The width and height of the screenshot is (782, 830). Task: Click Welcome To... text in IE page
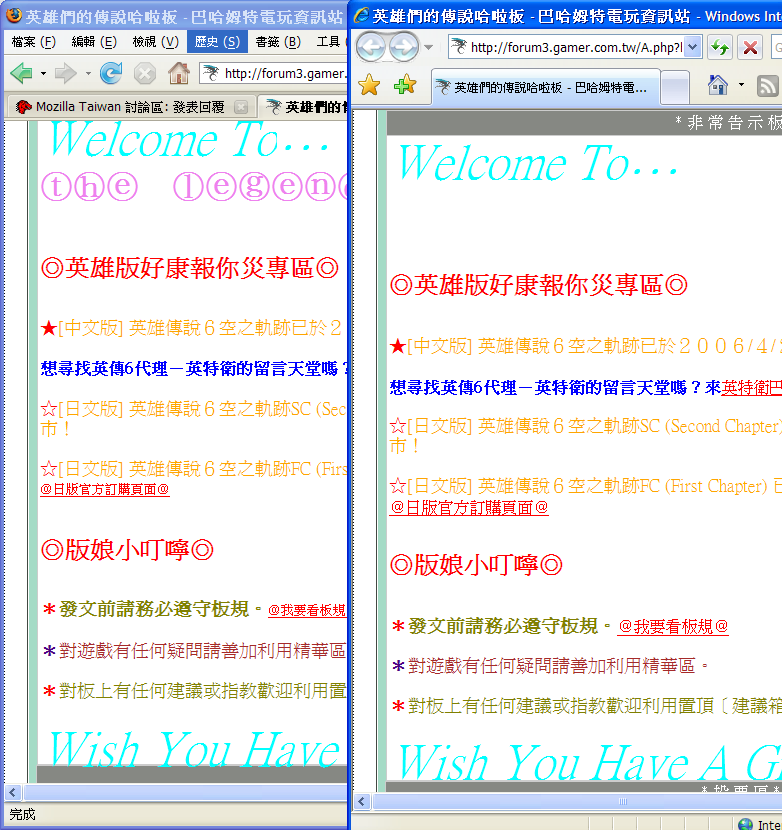click(x=538, y=163)
